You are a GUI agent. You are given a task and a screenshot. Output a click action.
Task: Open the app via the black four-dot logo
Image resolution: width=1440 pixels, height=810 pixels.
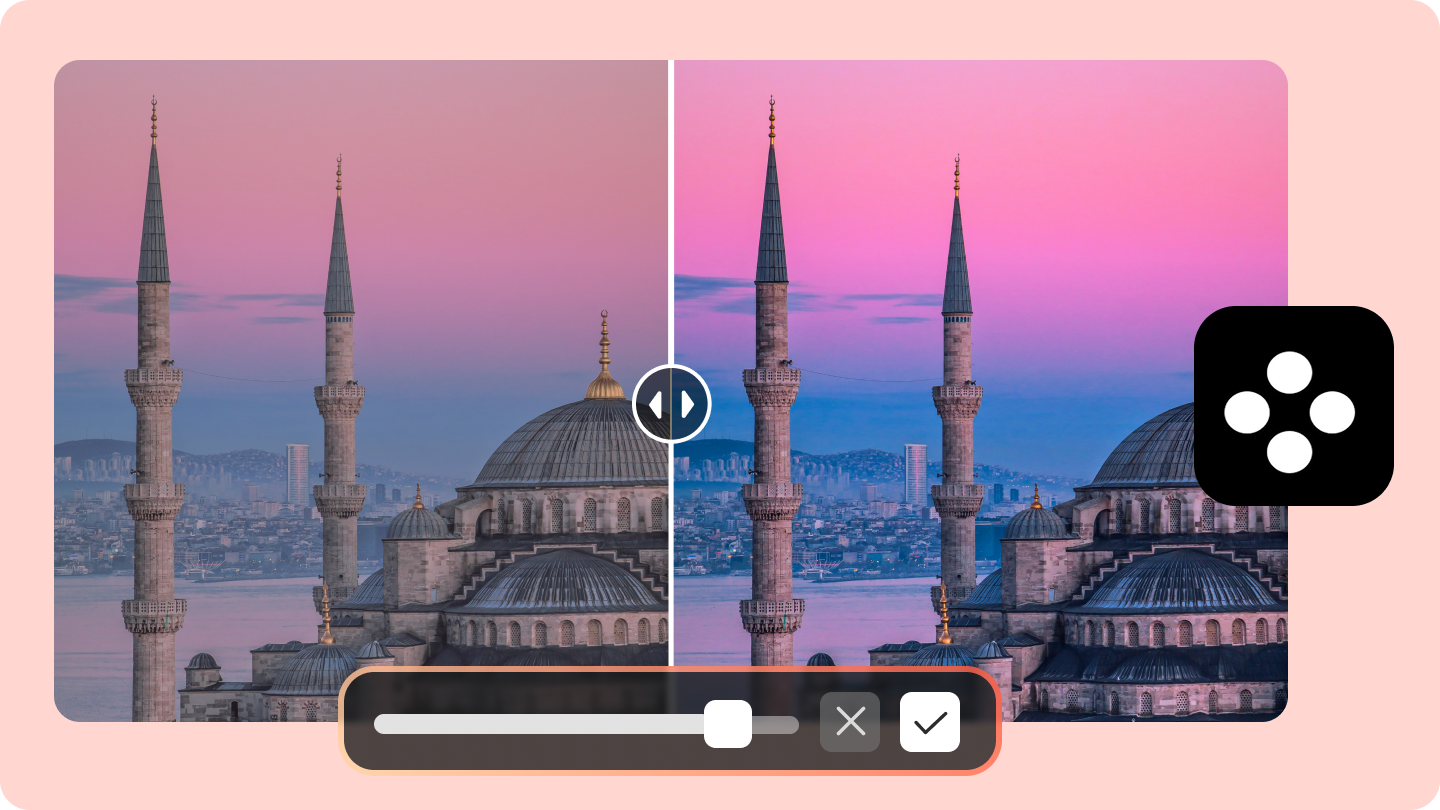pyautogui.click(x=1294, y=404)
